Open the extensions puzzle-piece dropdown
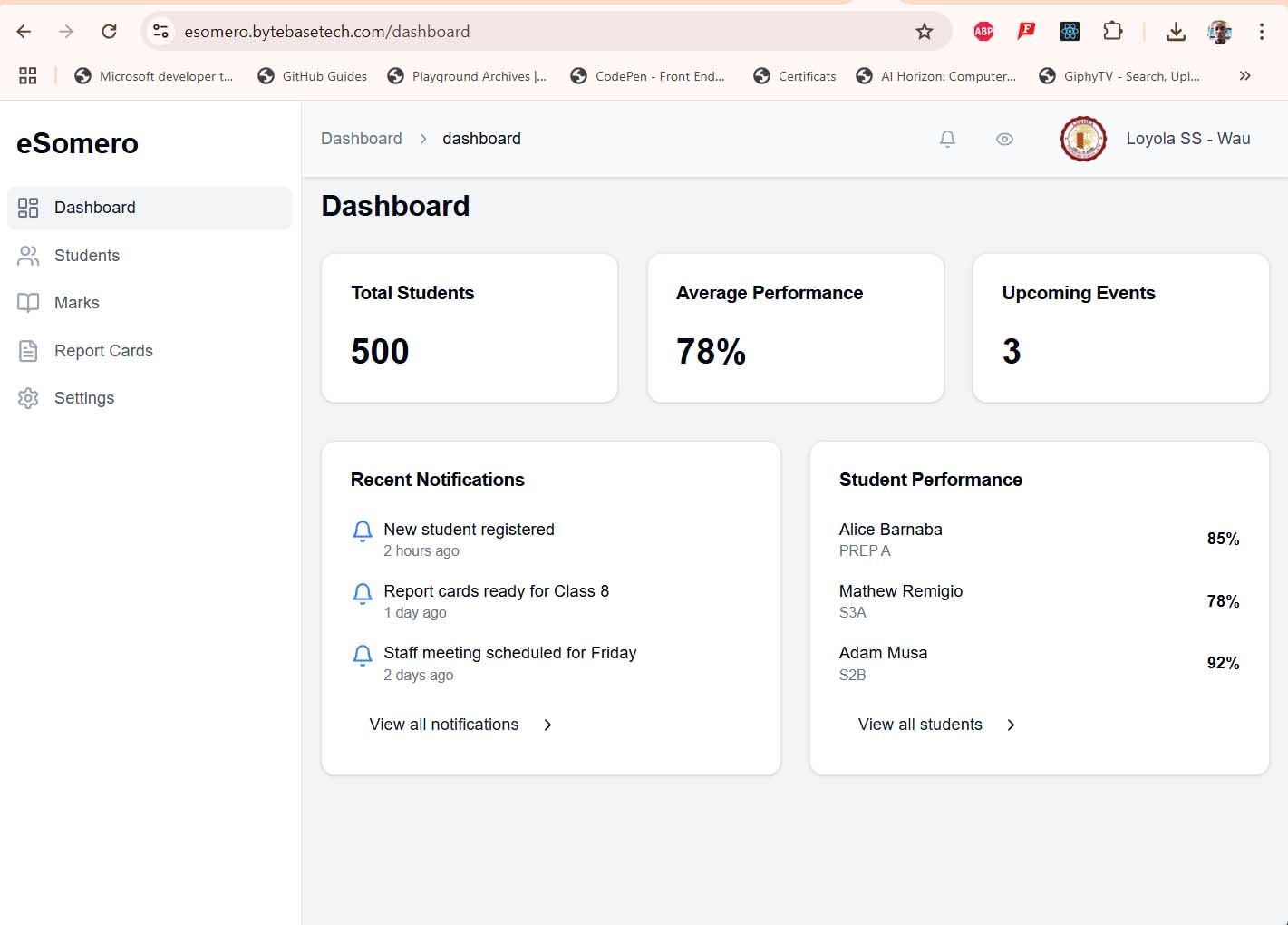The width and height of the screenshot is (1288, 925). (x=1112, y=31)
